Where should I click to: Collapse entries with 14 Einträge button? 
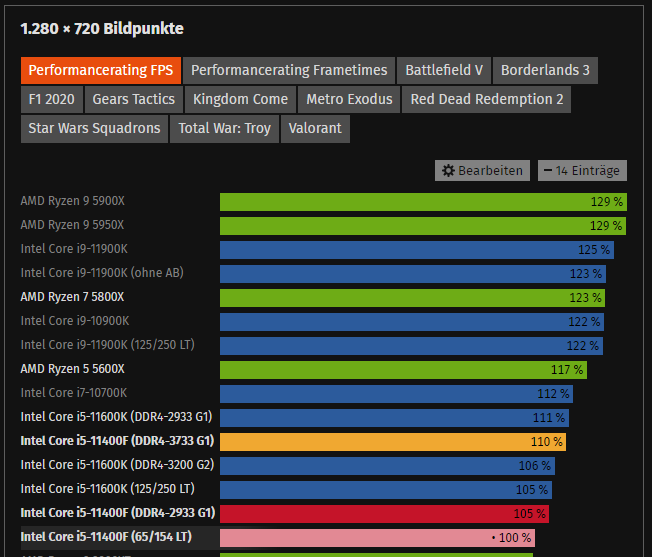pyautogui.click(x=582, y=170)
